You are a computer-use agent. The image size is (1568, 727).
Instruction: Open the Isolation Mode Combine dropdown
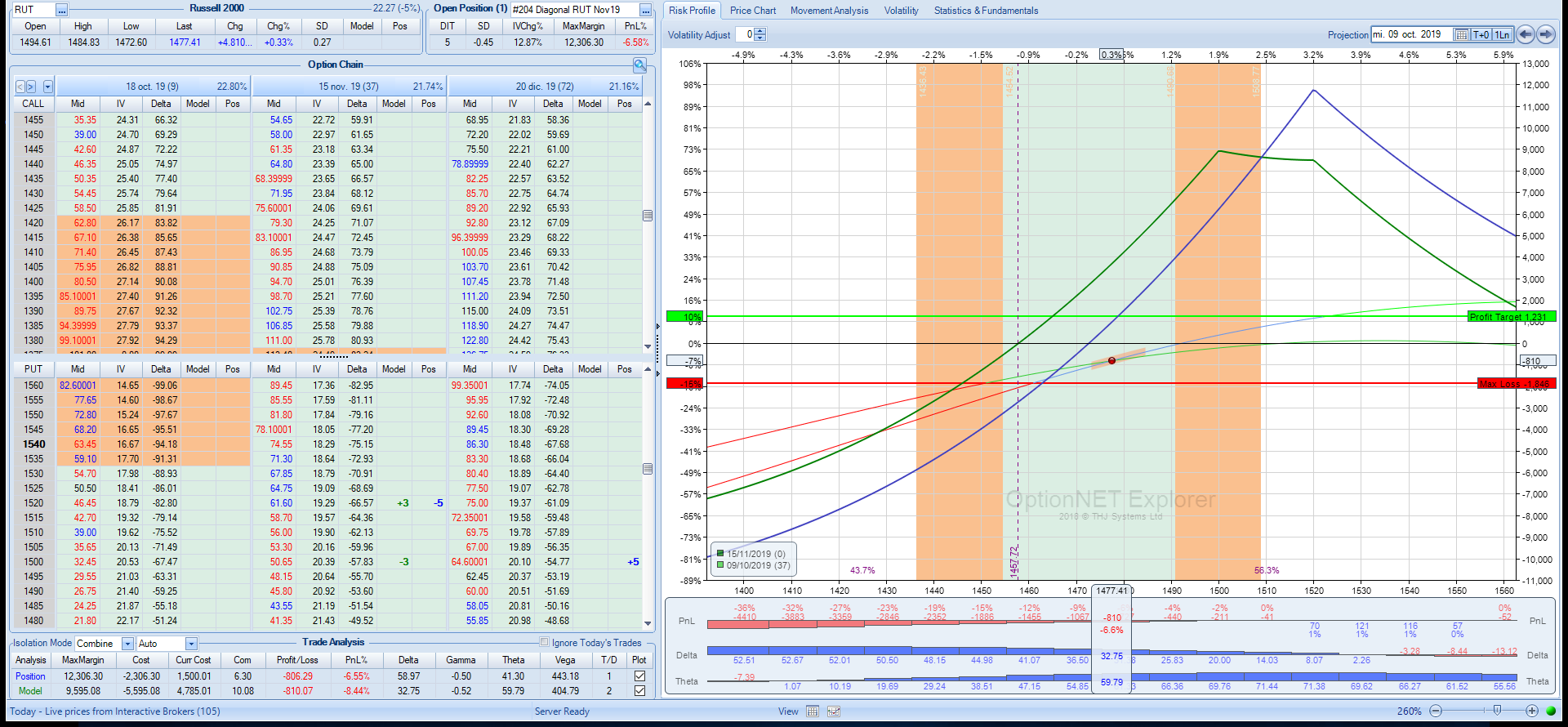[x=127, y=644]
